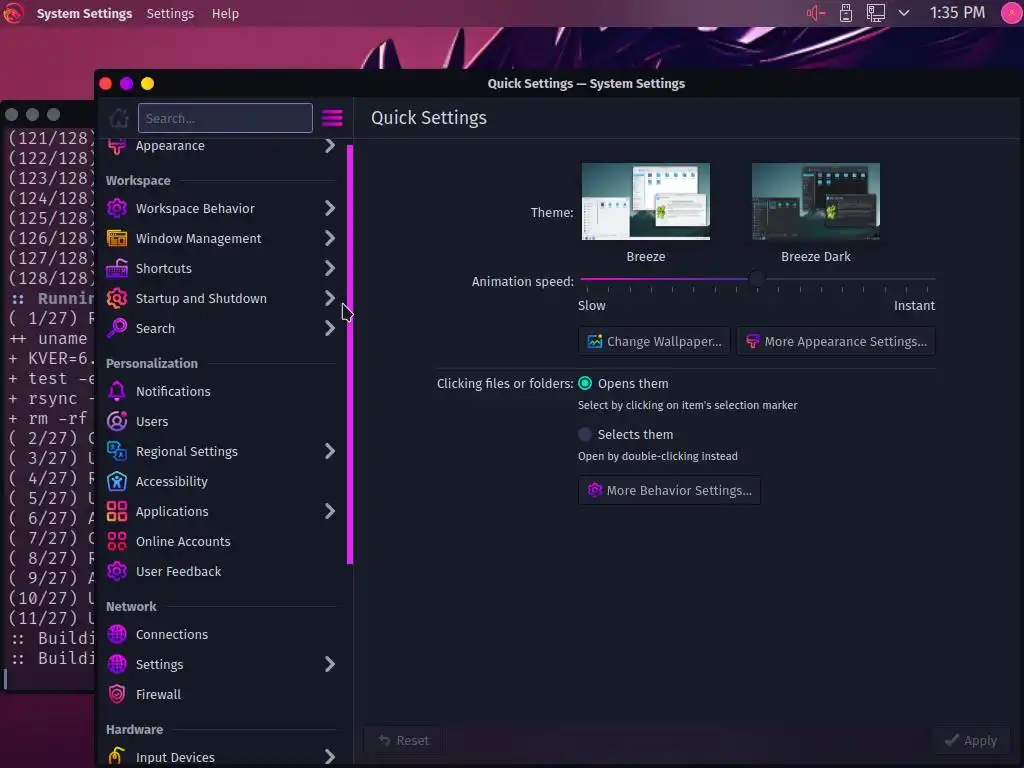Open the User Feedback icon
1024x768 pixels.
117,571
